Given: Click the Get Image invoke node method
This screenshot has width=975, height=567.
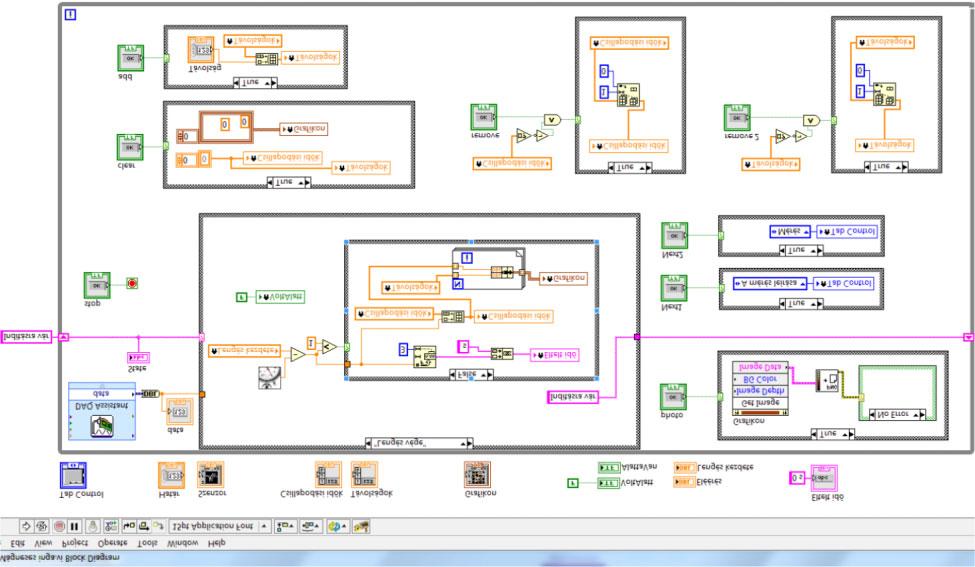Looking at the screenshot, I should pyautogui.click(x=760, y=403).
